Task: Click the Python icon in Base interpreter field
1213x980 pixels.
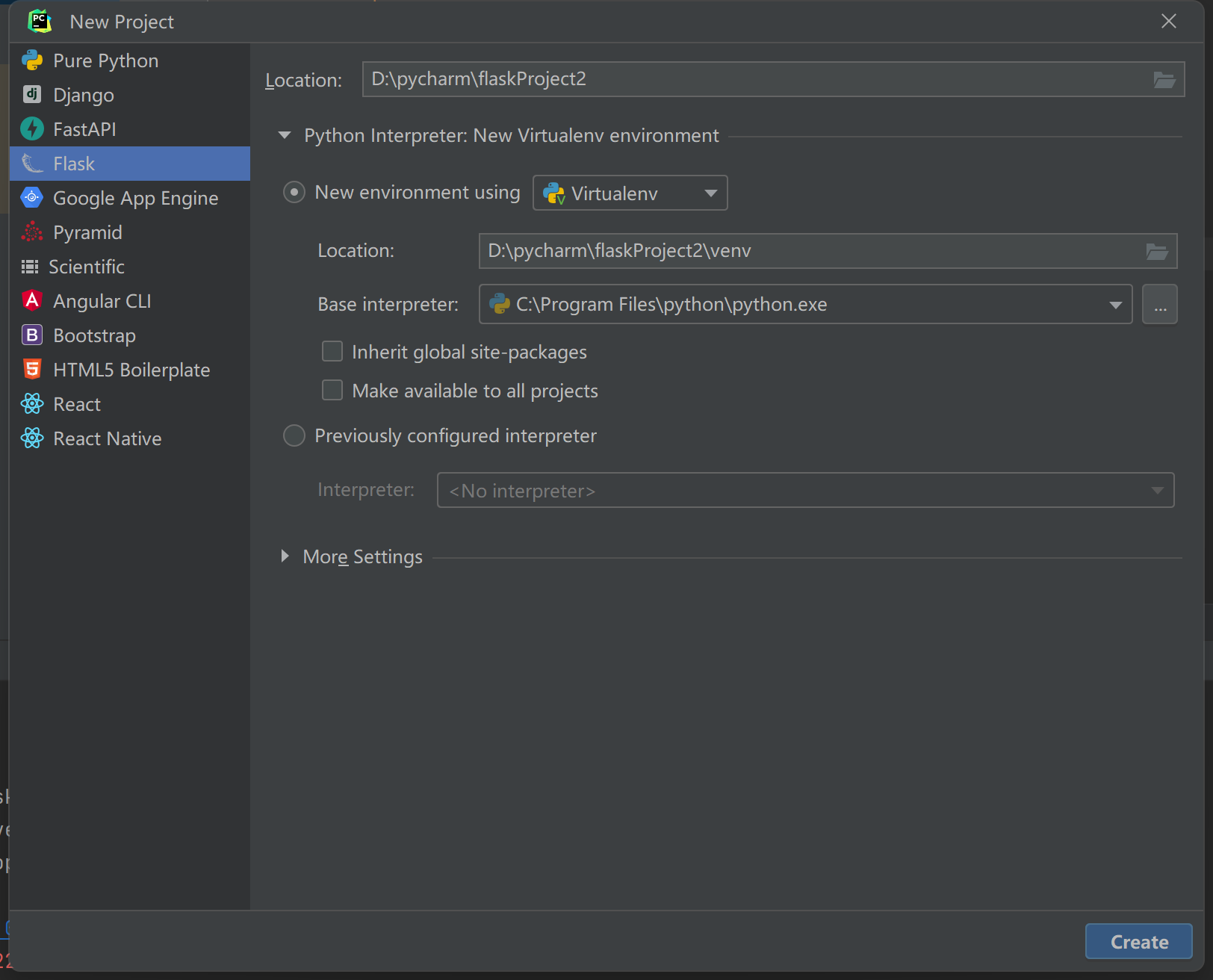Action: [499, 304]
